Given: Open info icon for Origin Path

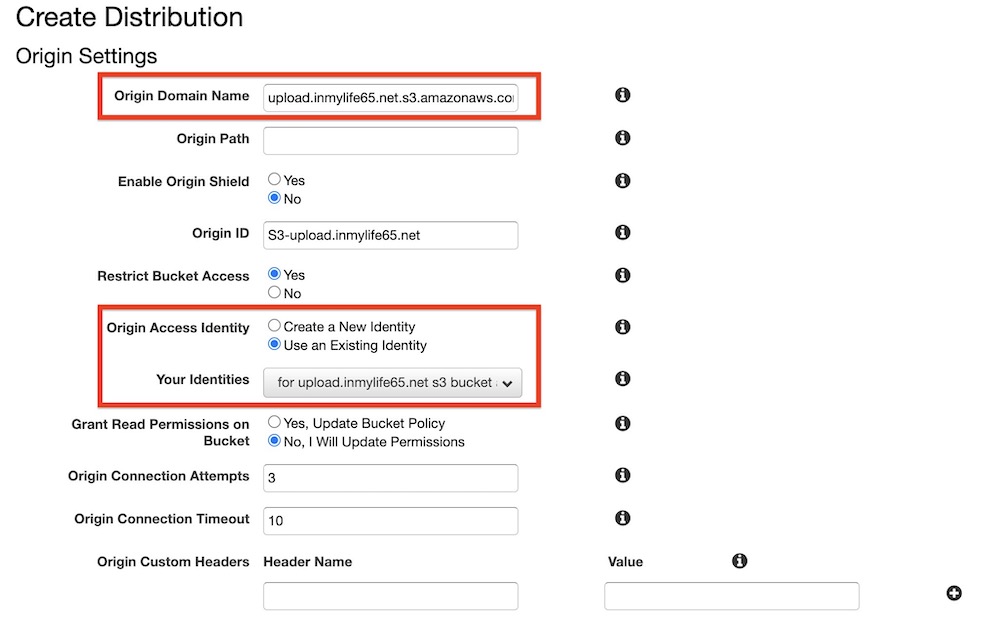Looking at the screenshot, I should pyautogui.click(x=622, y=138).
